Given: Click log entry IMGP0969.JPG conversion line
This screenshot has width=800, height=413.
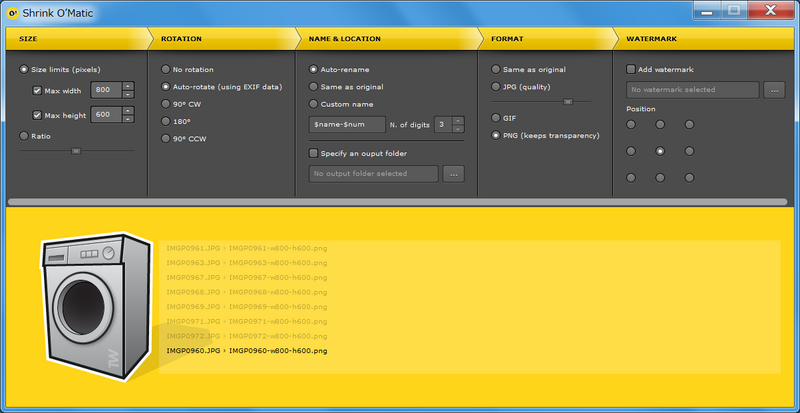Looking at the screenshot, I should (x=247, y=307).
